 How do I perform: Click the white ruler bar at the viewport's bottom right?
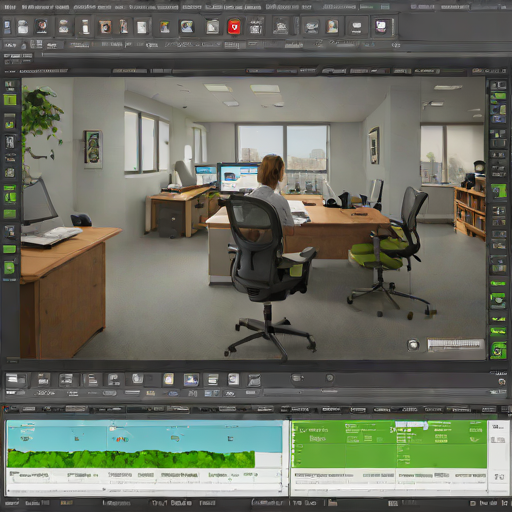tap(455, 344)
